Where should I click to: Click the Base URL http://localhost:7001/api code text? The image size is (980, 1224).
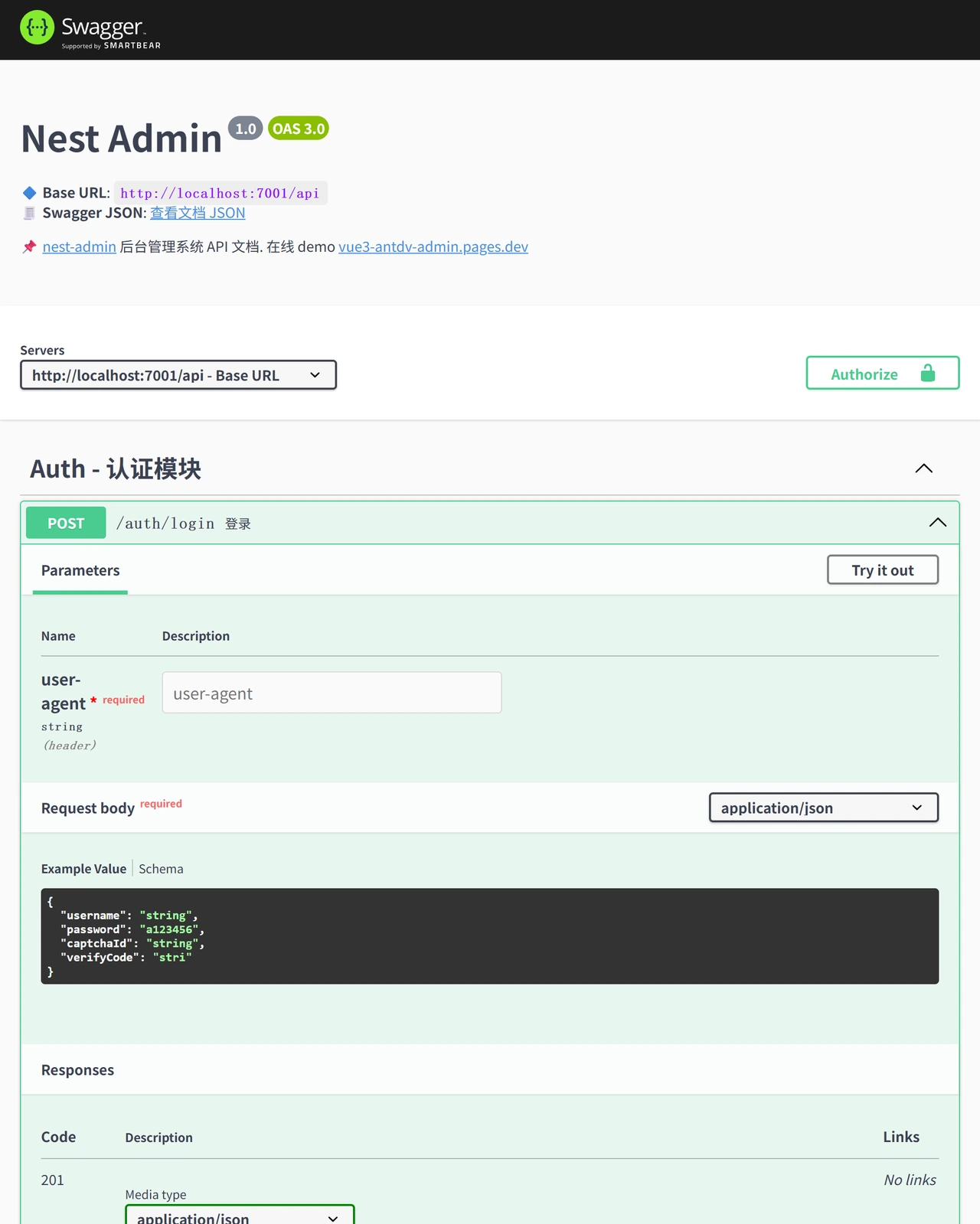[220, 193]
